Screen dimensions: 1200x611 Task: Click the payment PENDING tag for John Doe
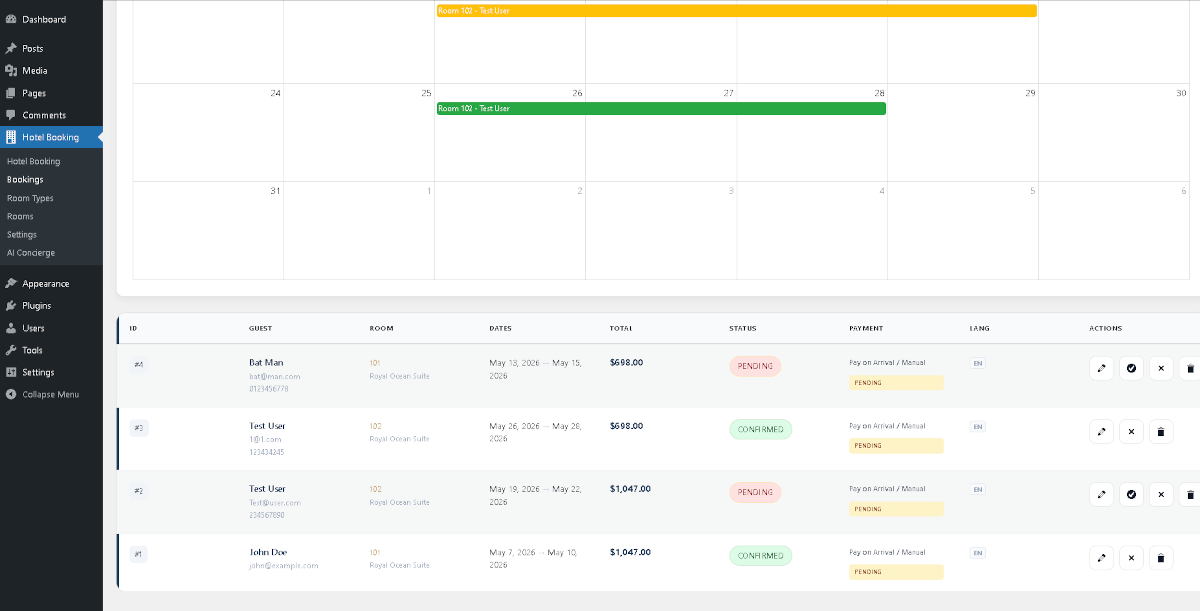point(896,572)
